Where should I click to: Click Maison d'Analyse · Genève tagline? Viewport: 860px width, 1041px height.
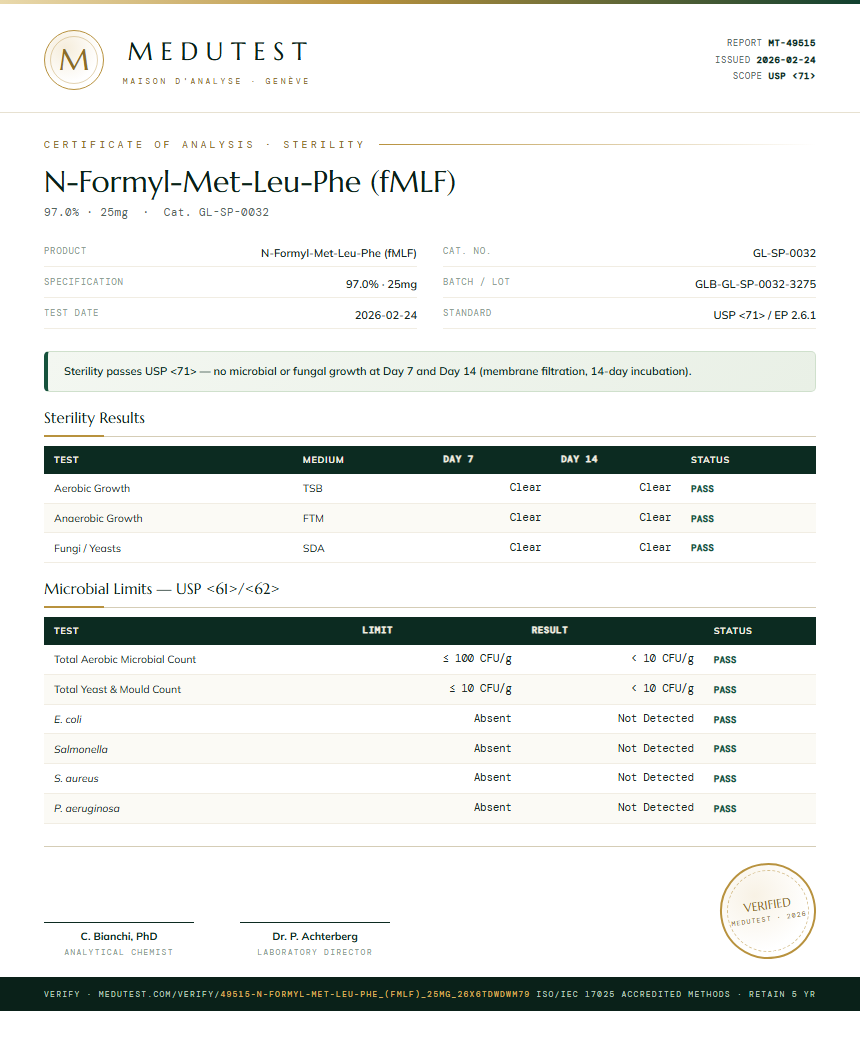pyautogui.click(x=216, y=81)
